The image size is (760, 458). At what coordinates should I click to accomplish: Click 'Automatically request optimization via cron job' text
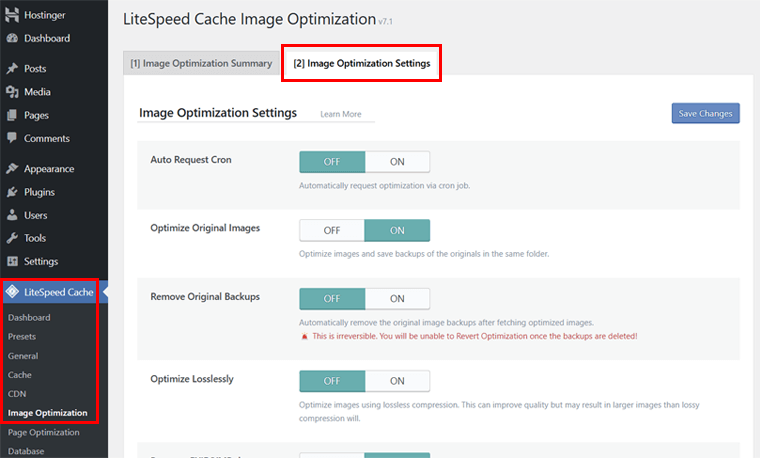[384, 186]
